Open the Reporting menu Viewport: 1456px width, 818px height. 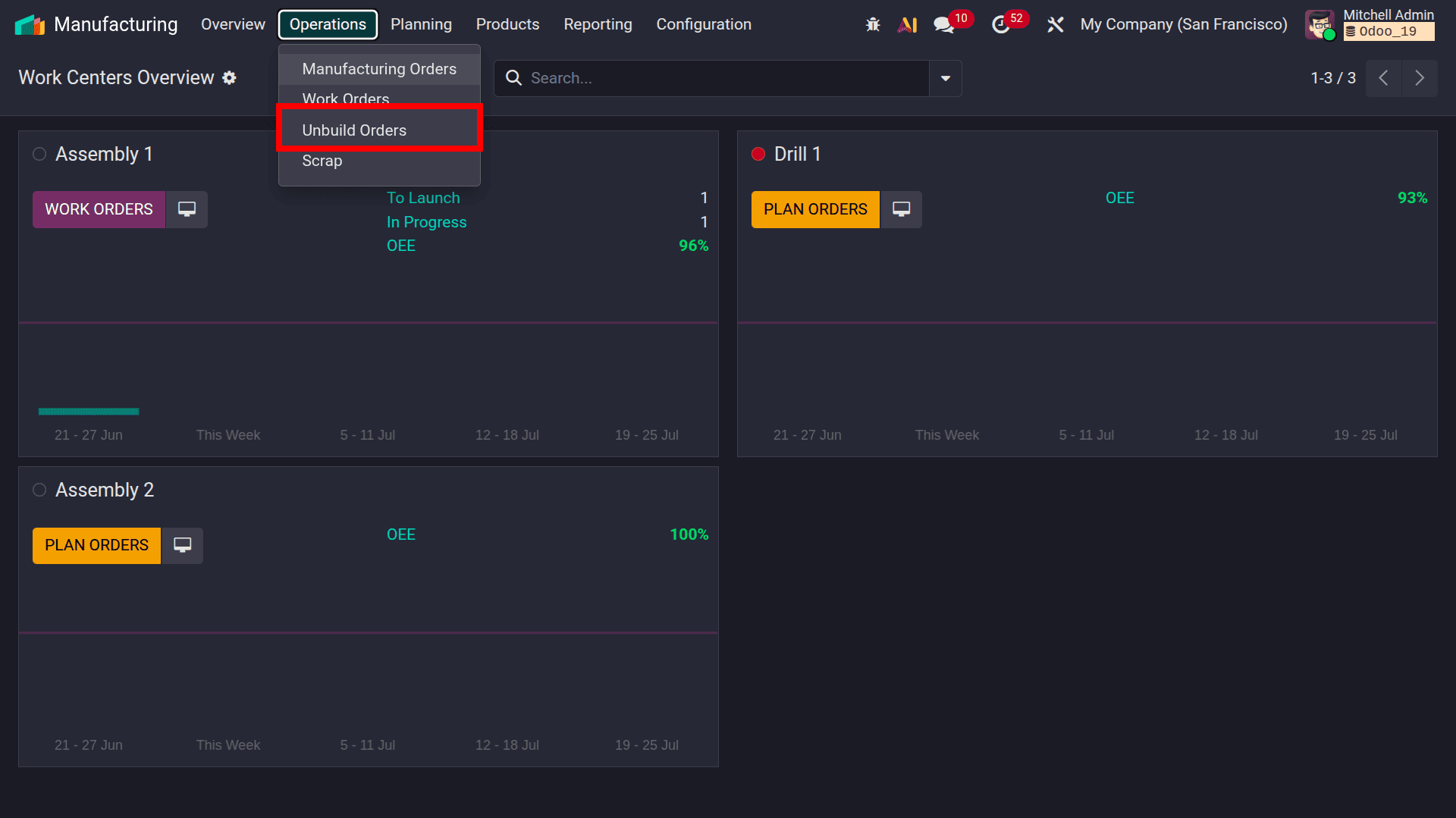pos(598,24)
